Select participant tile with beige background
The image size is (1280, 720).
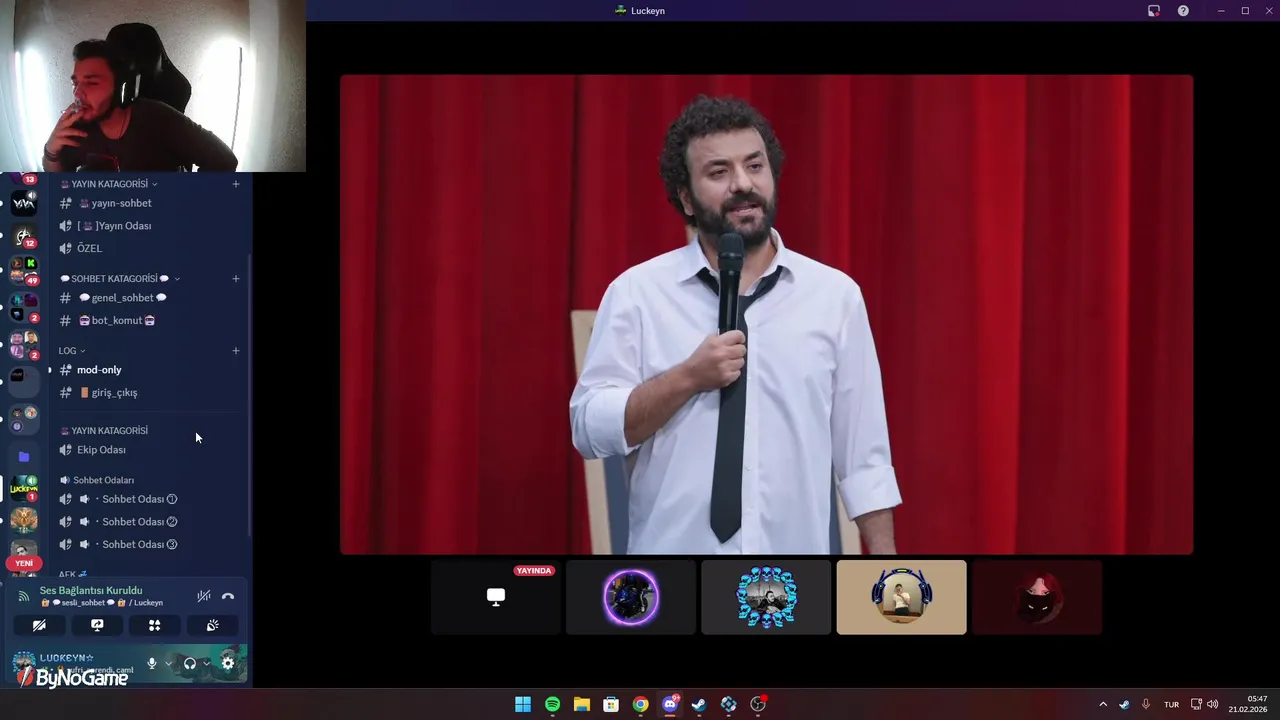[901, 597]
